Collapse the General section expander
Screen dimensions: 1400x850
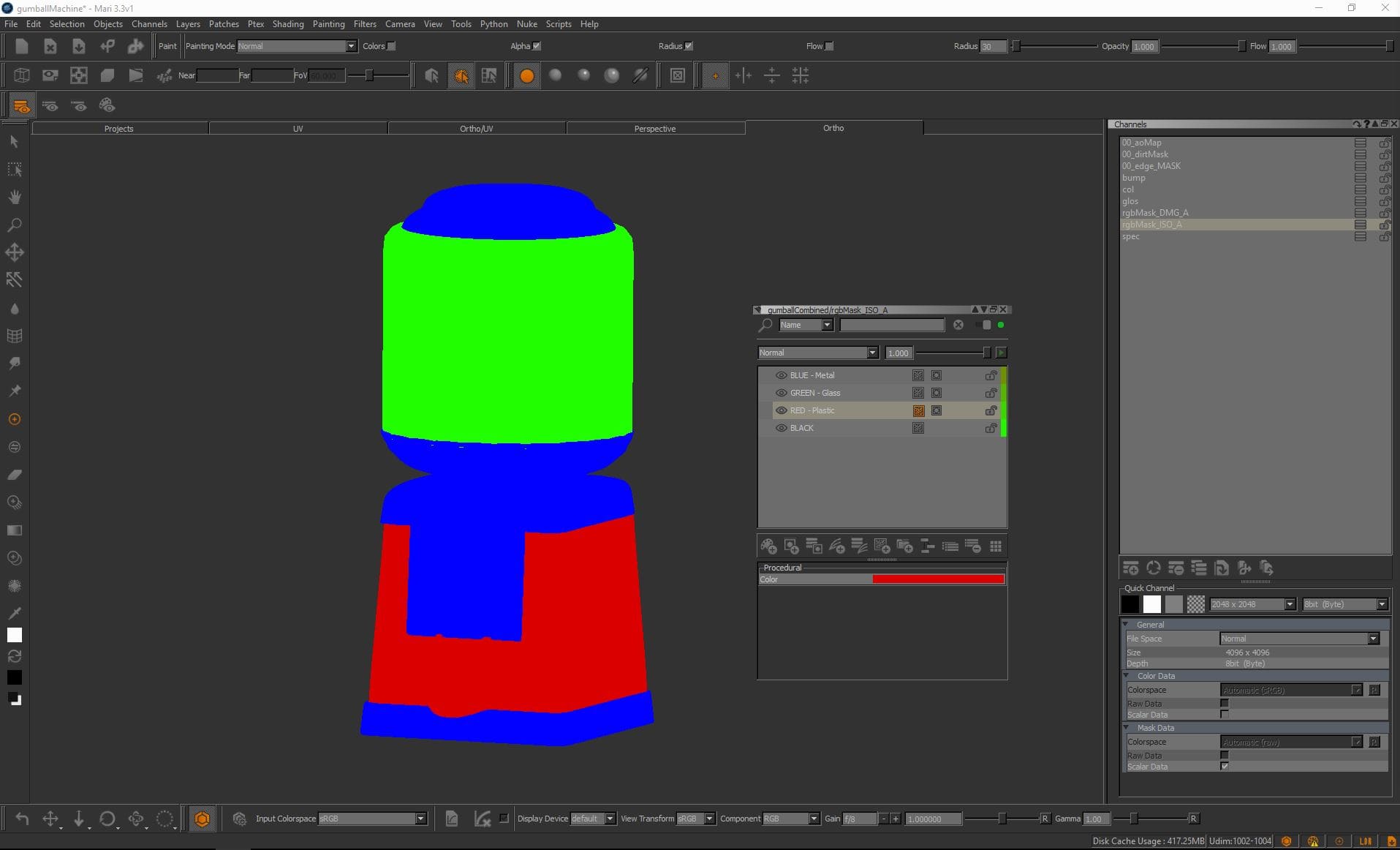[x=1127, y=625]
